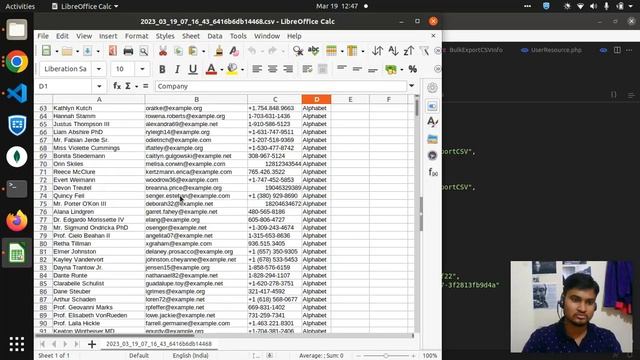Toggle Wrap Text icon
Image resolution: width=640 pixels, height=360 pixels.
tap(307, 69)
